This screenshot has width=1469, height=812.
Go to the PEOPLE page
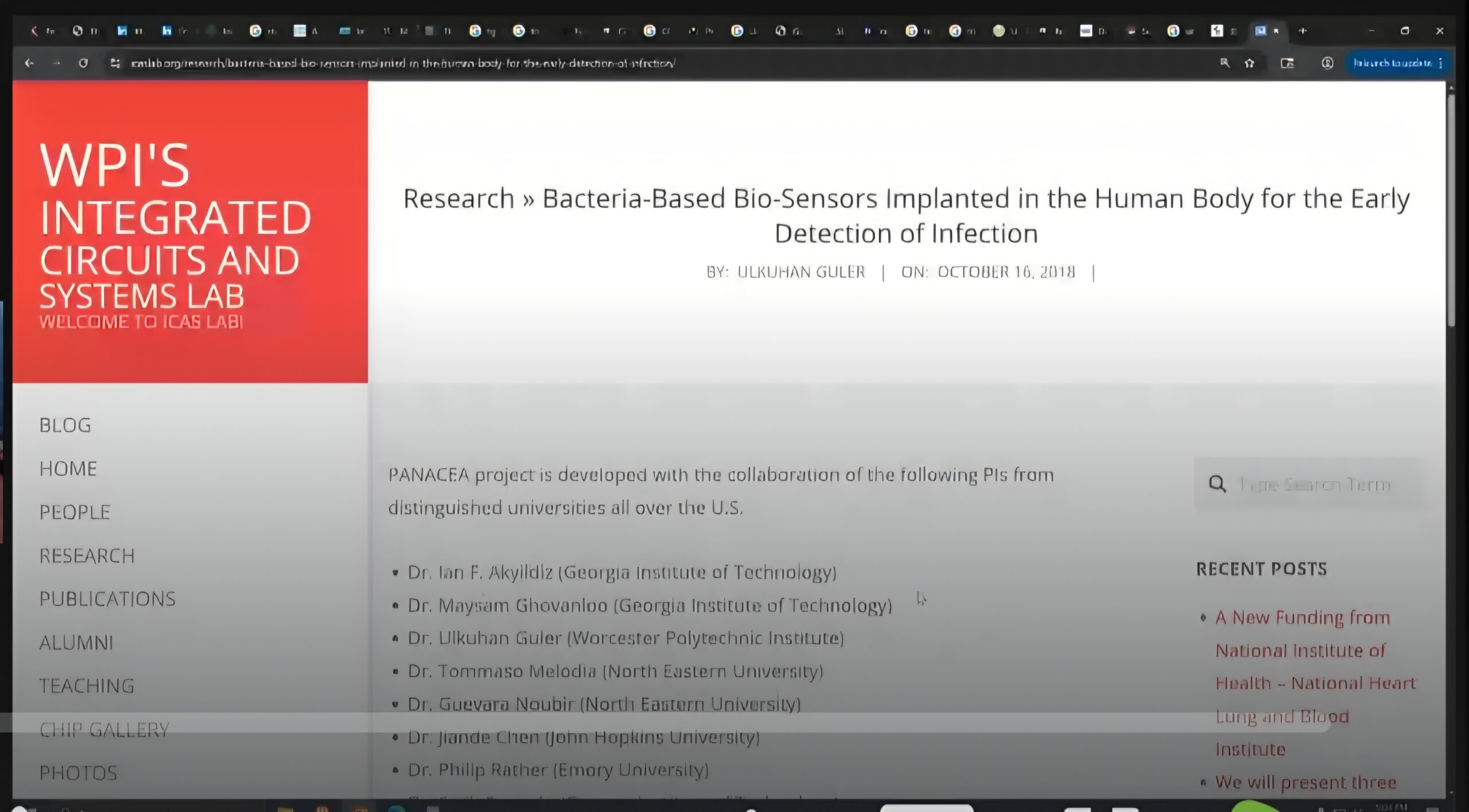[75, 512]
